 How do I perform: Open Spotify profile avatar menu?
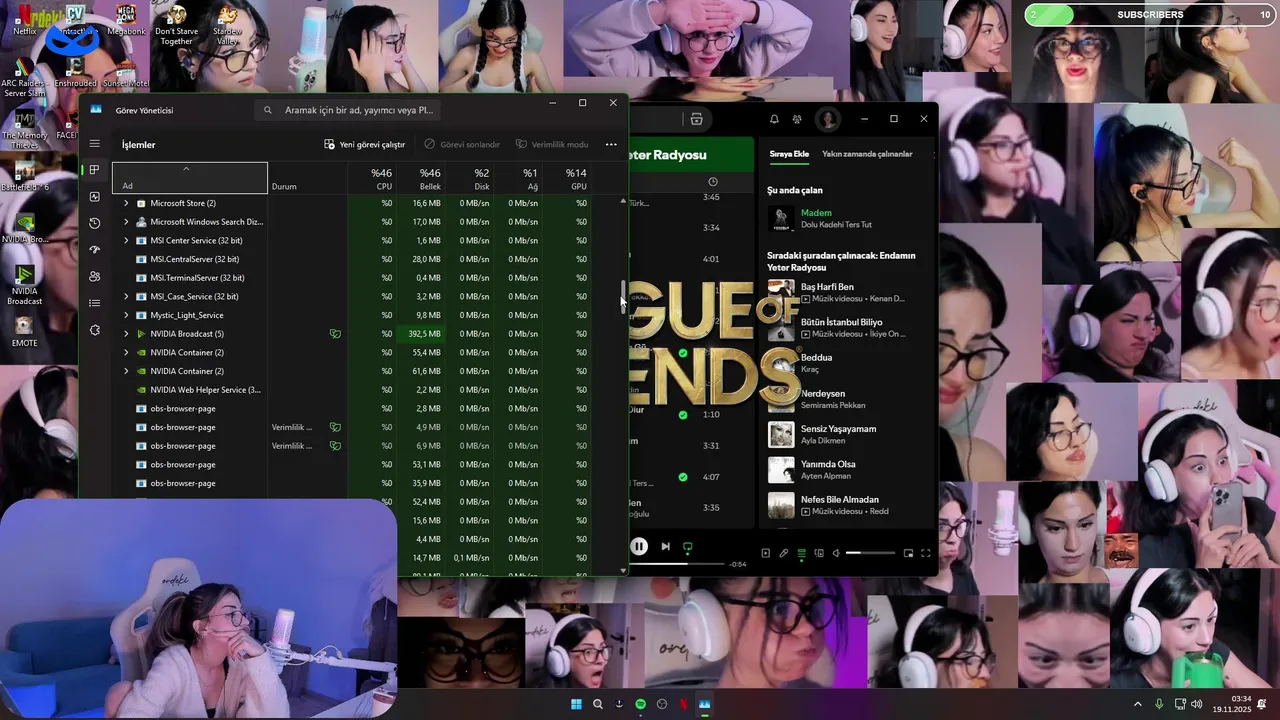coord(827,119)
